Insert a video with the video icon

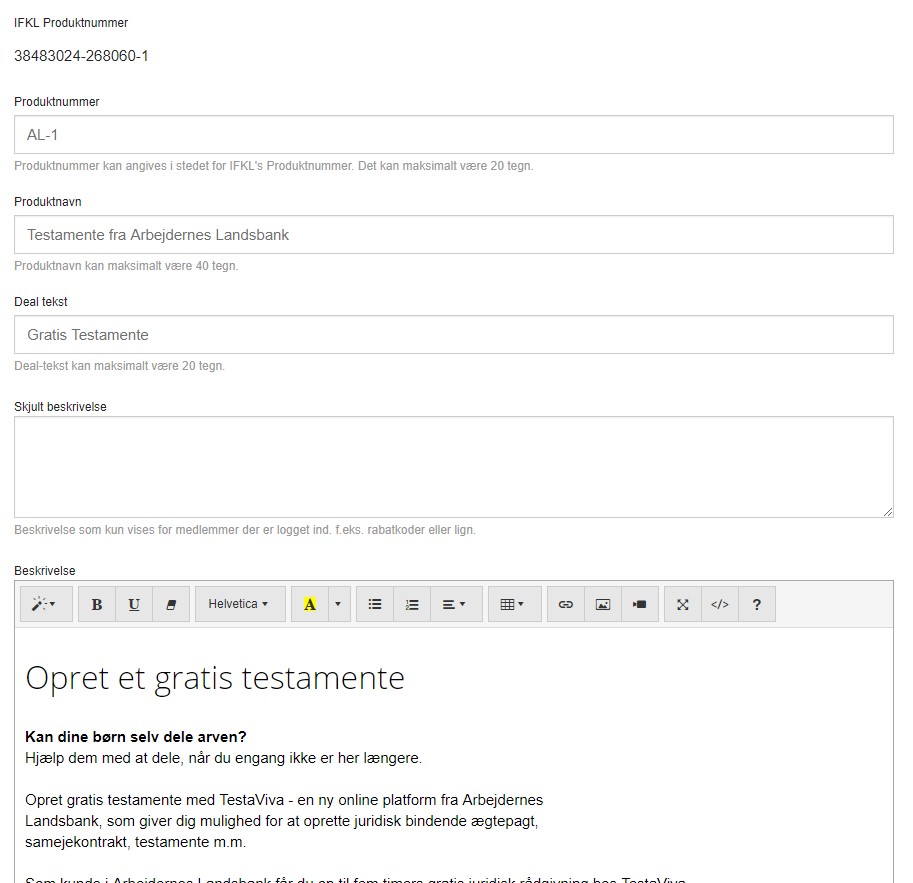pyautogui.click(x=640, y=604)
